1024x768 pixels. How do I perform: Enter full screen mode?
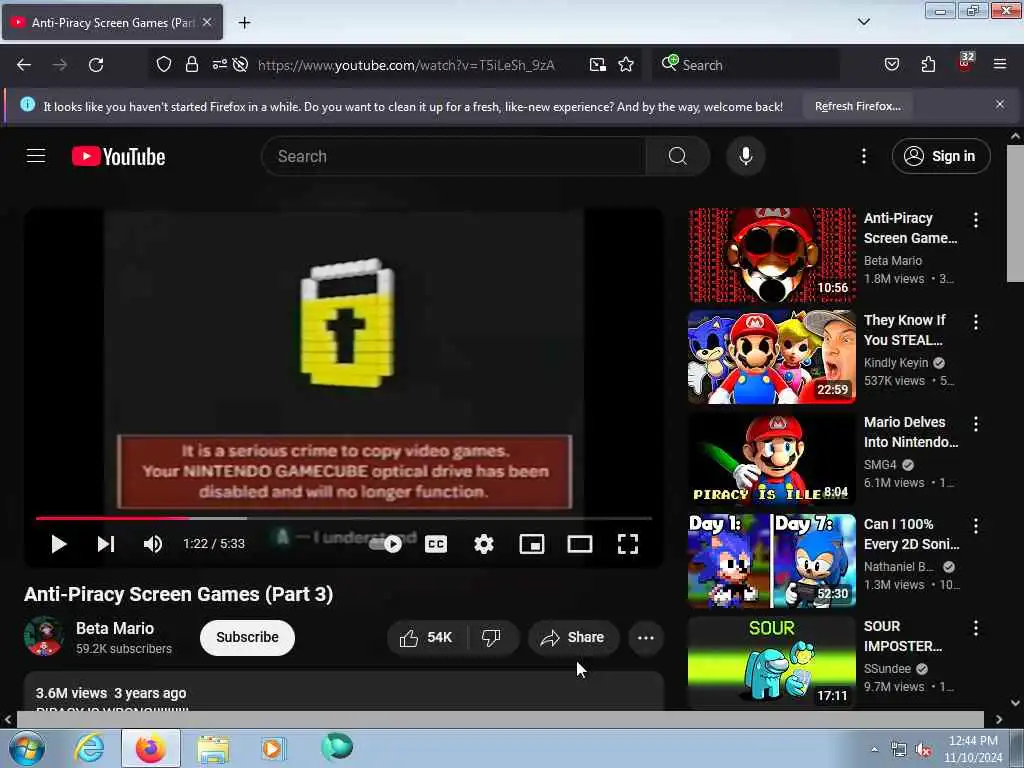pyautogui.click(x=628, y=544)
